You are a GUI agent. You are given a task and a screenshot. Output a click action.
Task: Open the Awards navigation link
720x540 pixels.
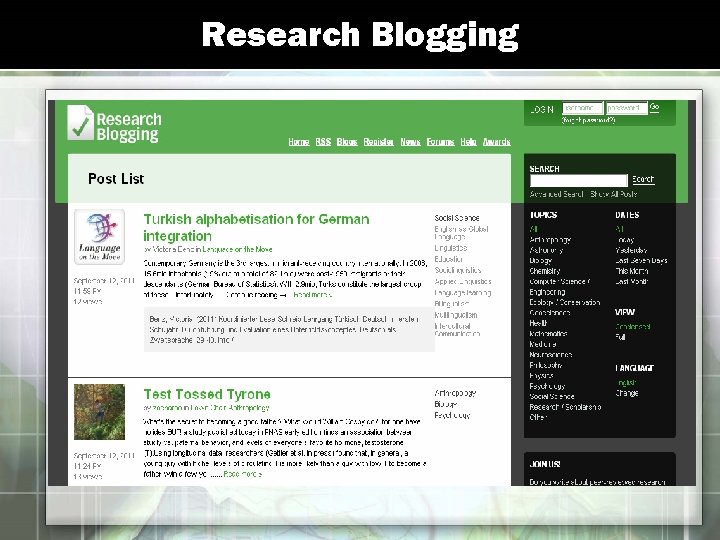click(496, 142)
